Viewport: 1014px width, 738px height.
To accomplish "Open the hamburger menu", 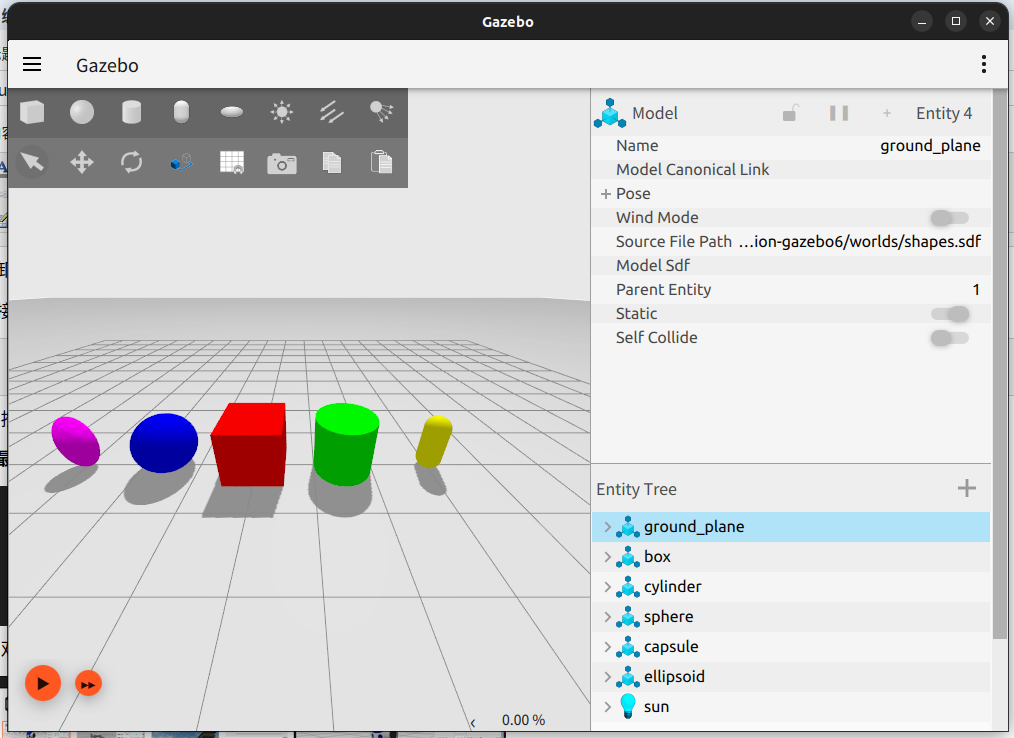I will tap(32, 65).
